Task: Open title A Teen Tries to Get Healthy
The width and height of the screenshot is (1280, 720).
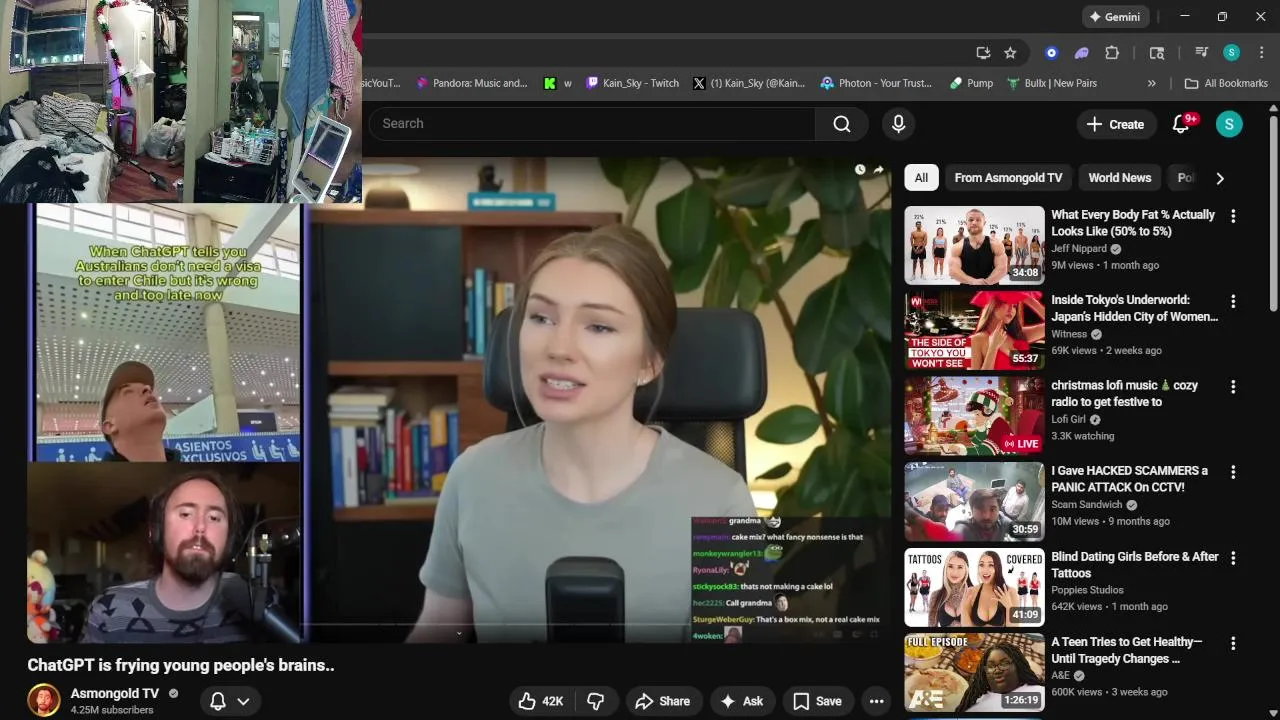Action: coord(1126,650)
